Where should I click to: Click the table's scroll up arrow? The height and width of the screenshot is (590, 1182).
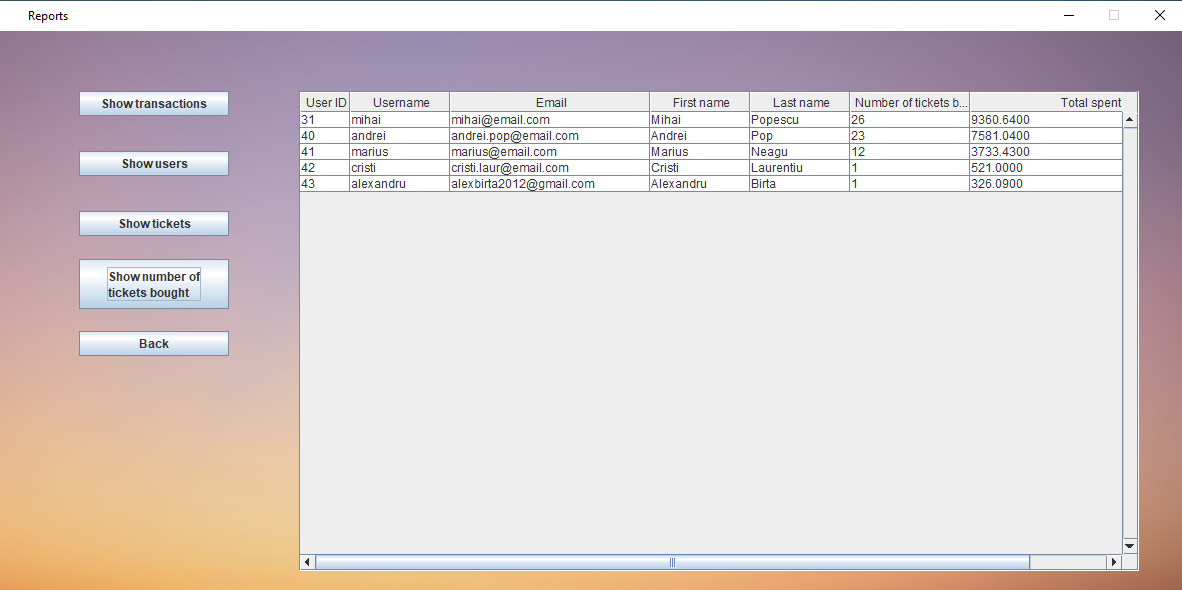coord(1130,119)
